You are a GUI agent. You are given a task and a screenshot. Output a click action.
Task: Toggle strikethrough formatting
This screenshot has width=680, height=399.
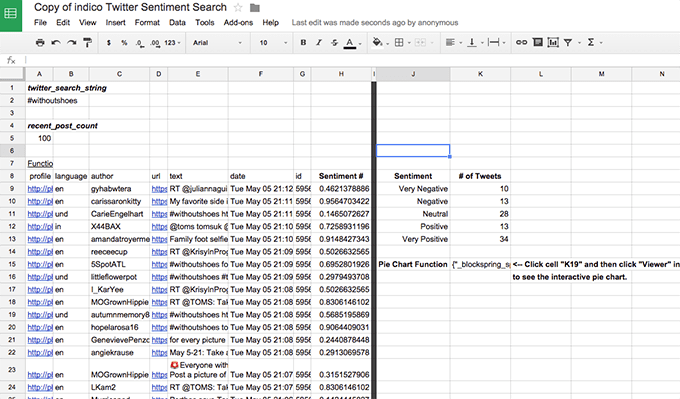pos(334,43)
